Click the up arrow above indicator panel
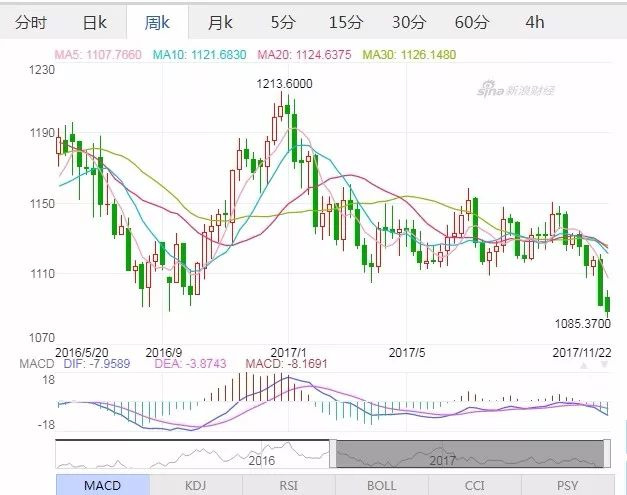 [x=584, y=365]
